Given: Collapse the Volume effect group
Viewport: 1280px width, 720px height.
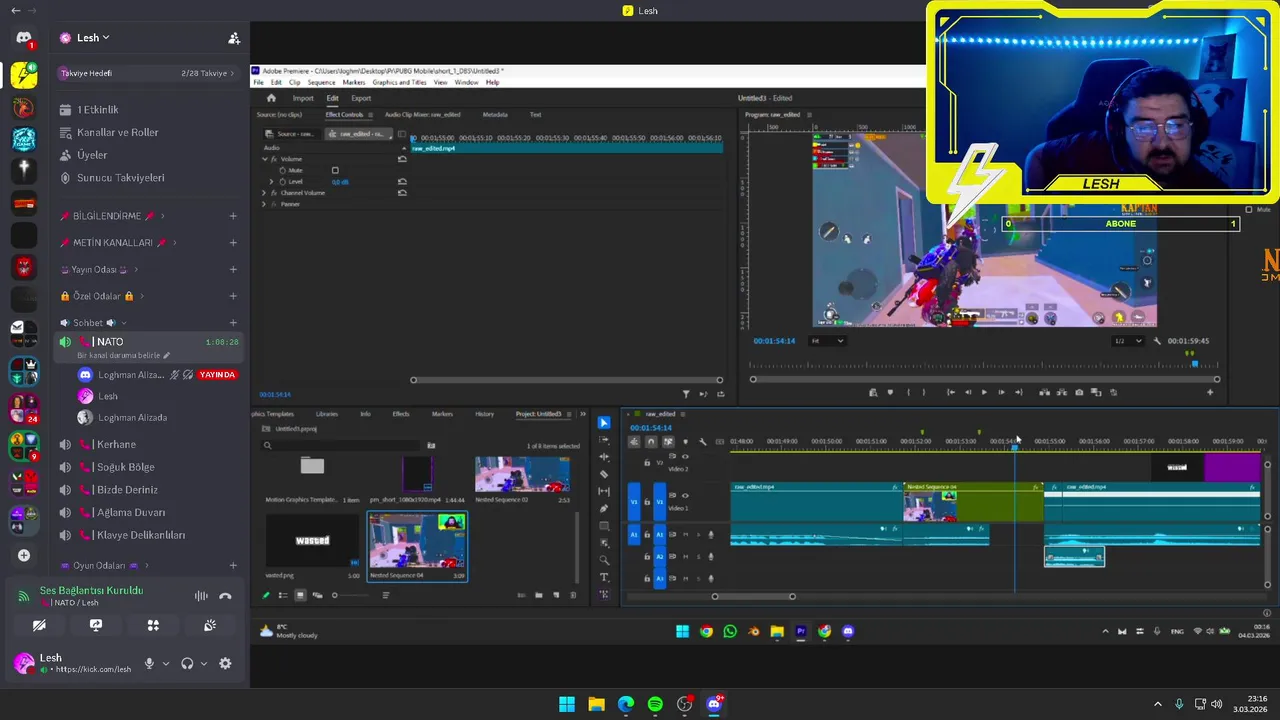Looking at the screenshot, I should [264, 159].
